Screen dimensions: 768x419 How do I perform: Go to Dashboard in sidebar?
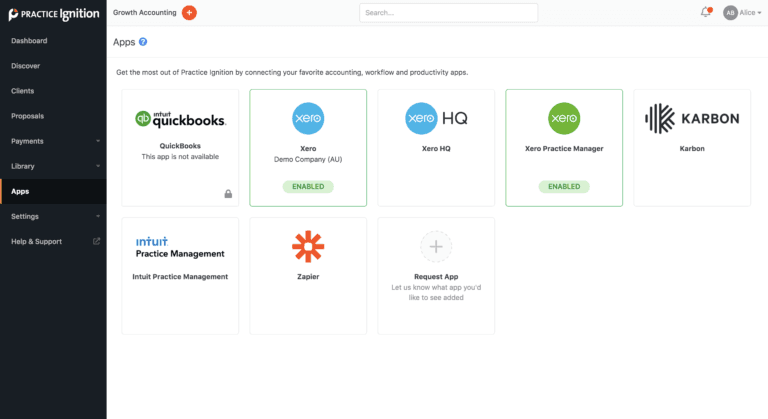[29, 41]
